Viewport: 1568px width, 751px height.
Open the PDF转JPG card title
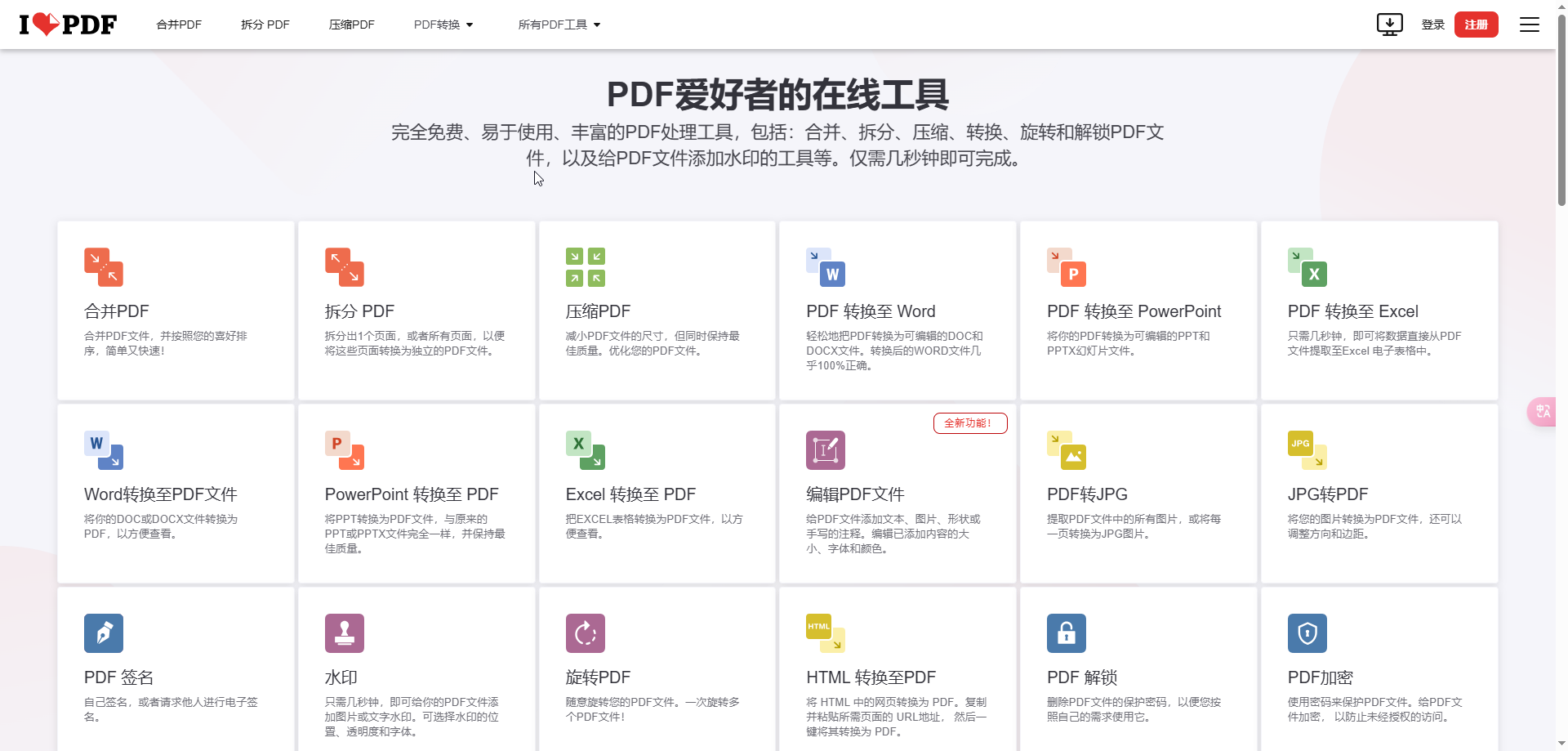tap(1087, 494)
